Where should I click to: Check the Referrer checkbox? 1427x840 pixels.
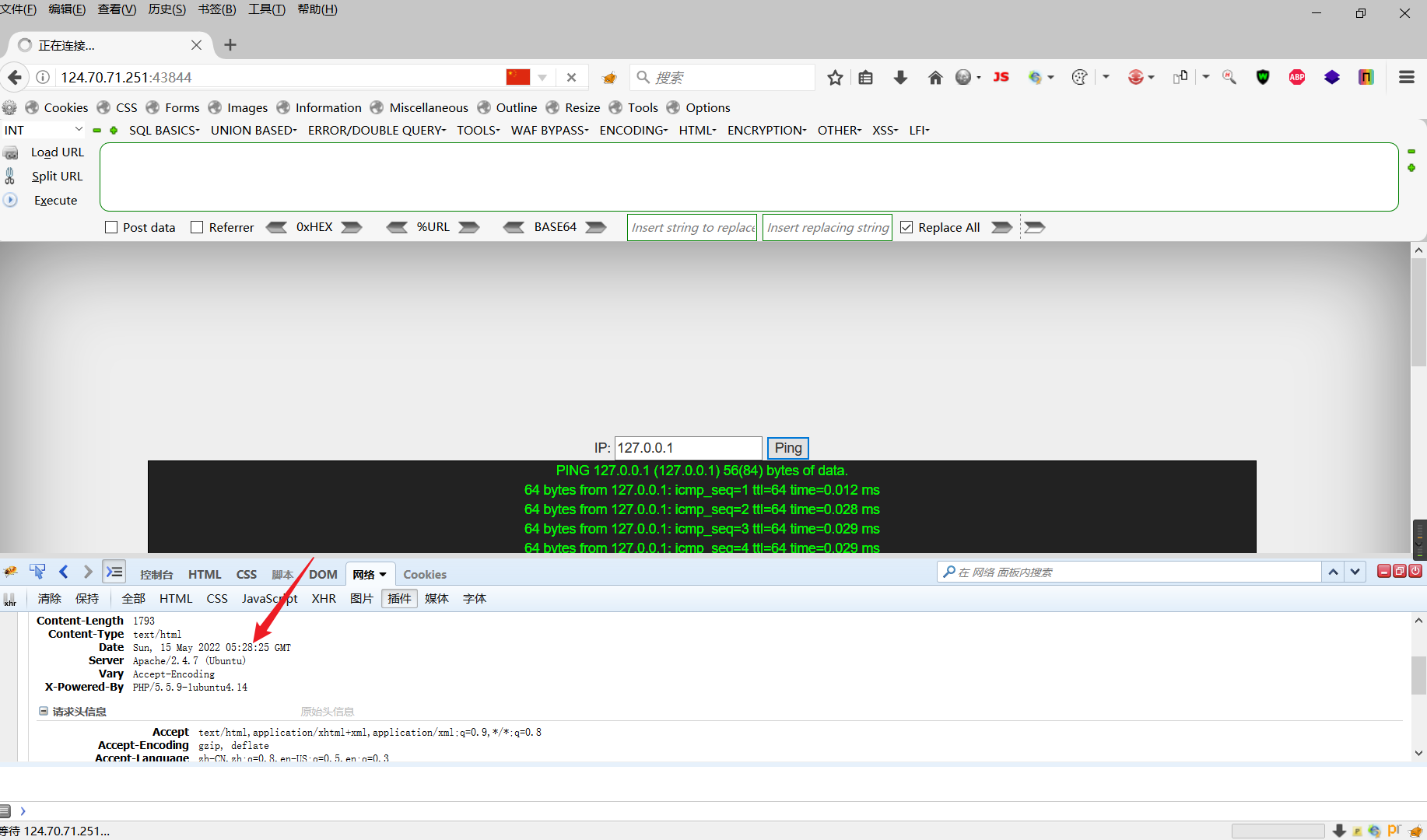(197, 227)
